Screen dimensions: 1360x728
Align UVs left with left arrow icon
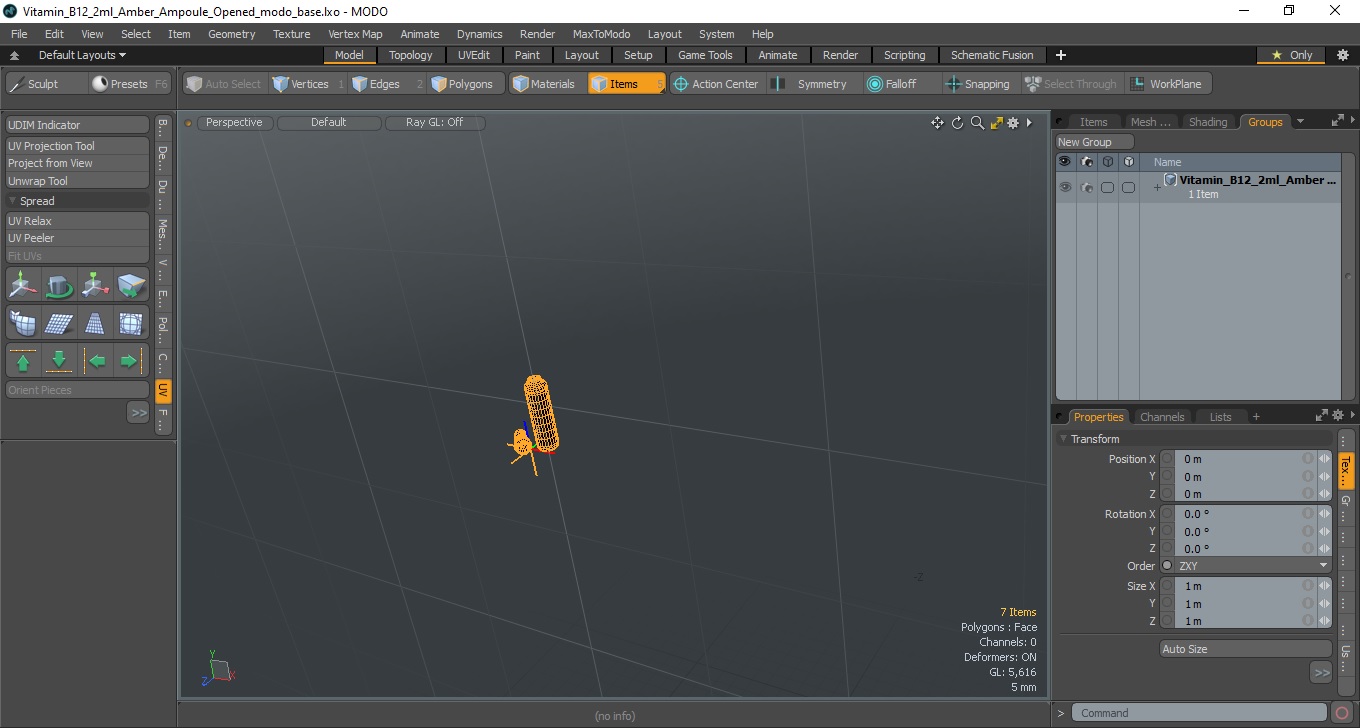tap(95, 360)
